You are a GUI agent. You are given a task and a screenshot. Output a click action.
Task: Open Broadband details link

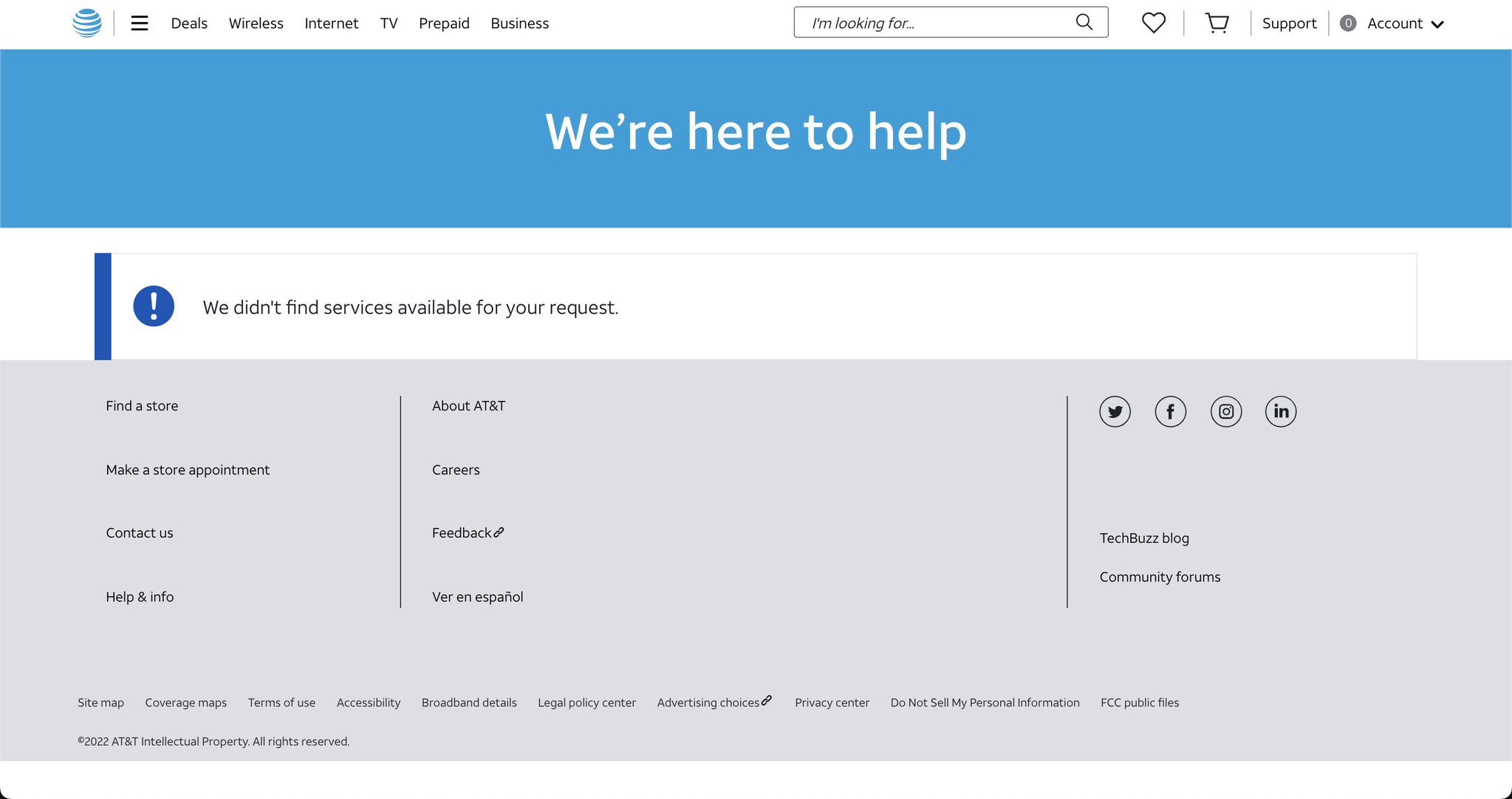pos(469,703)
